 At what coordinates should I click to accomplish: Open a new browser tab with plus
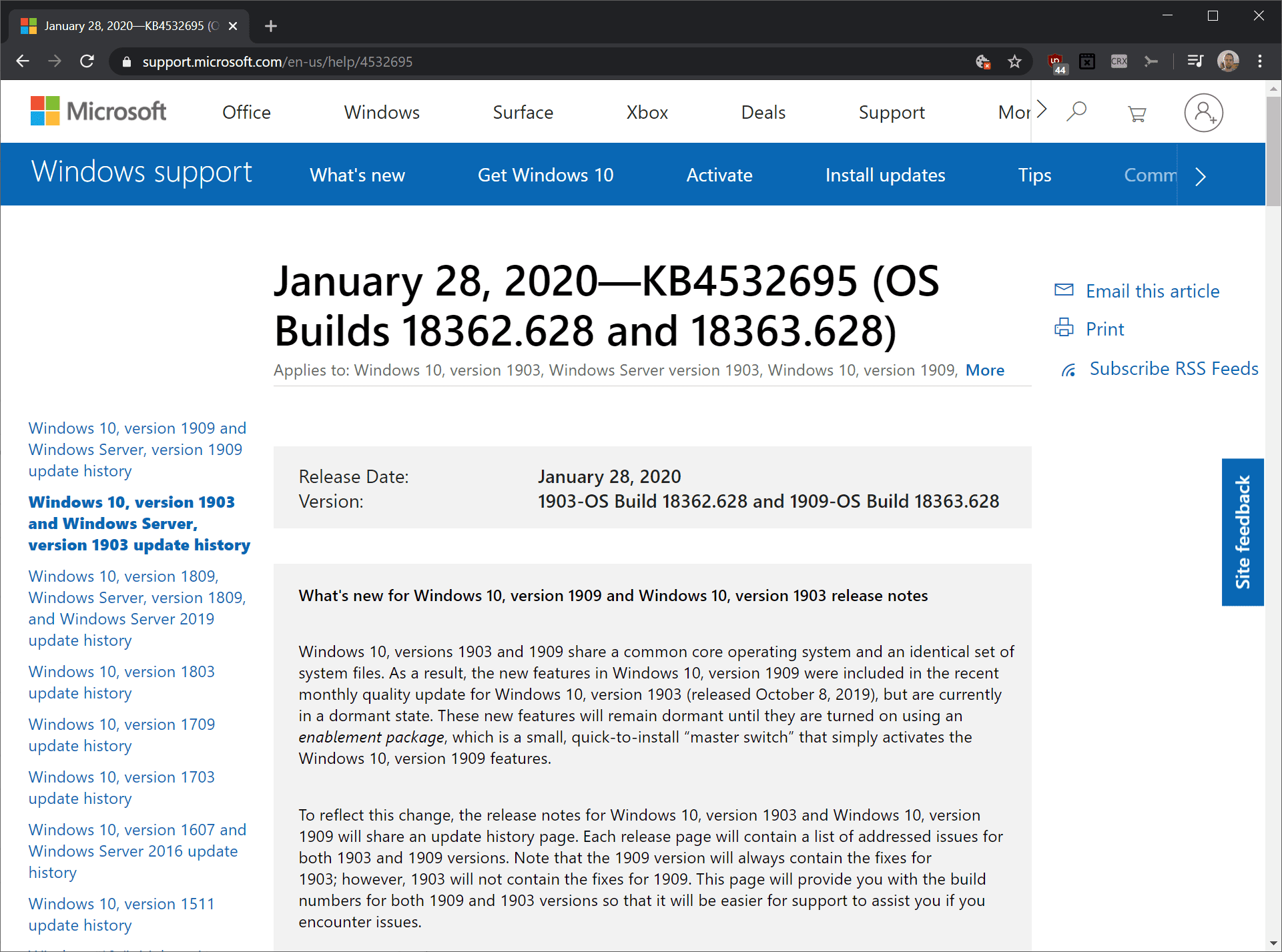click(x=270, y=26)
